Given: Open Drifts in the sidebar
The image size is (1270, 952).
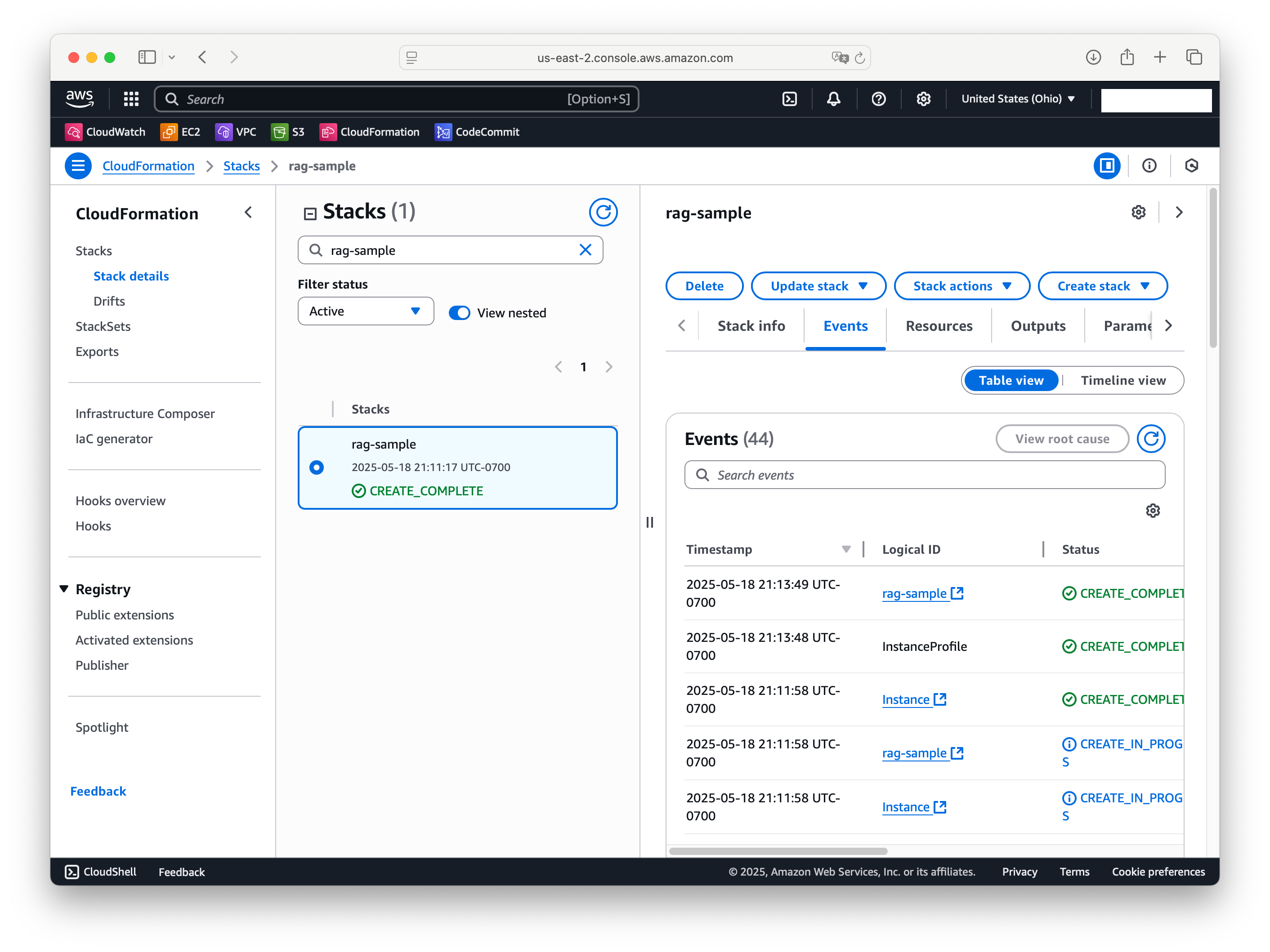Looking at the screenshot, I should coord(109,301).
